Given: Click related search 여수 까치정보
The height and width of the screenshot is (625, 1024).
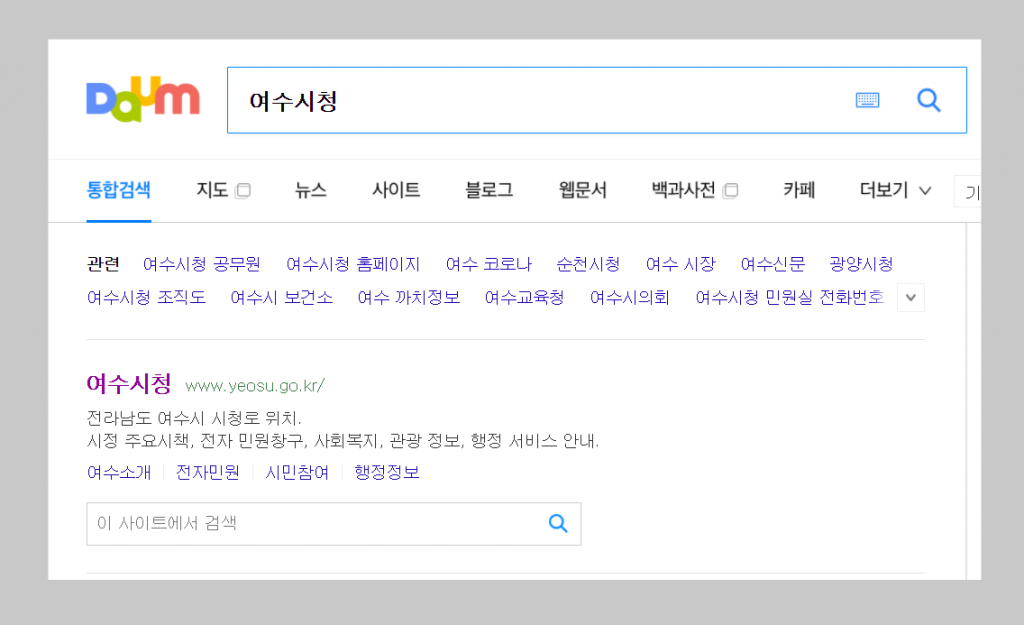Looking at the screenshot, I should (x=409, y=298).
